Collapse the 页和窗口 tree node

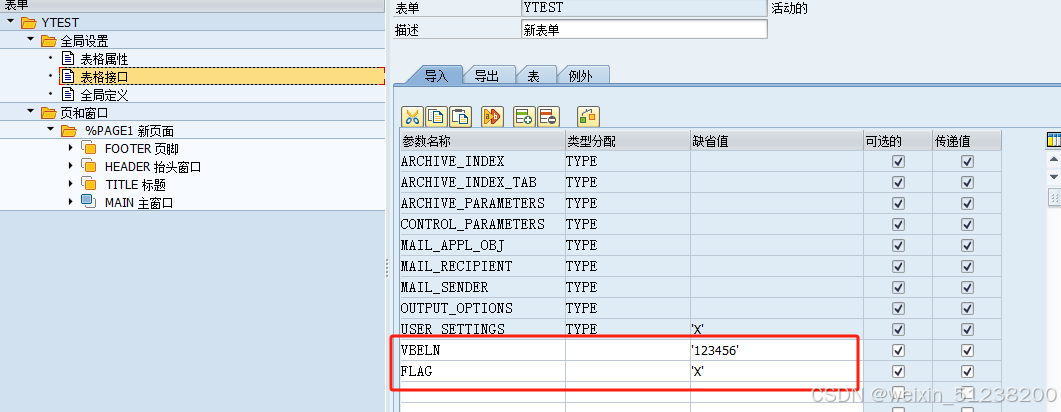click(x=30, y=112)
